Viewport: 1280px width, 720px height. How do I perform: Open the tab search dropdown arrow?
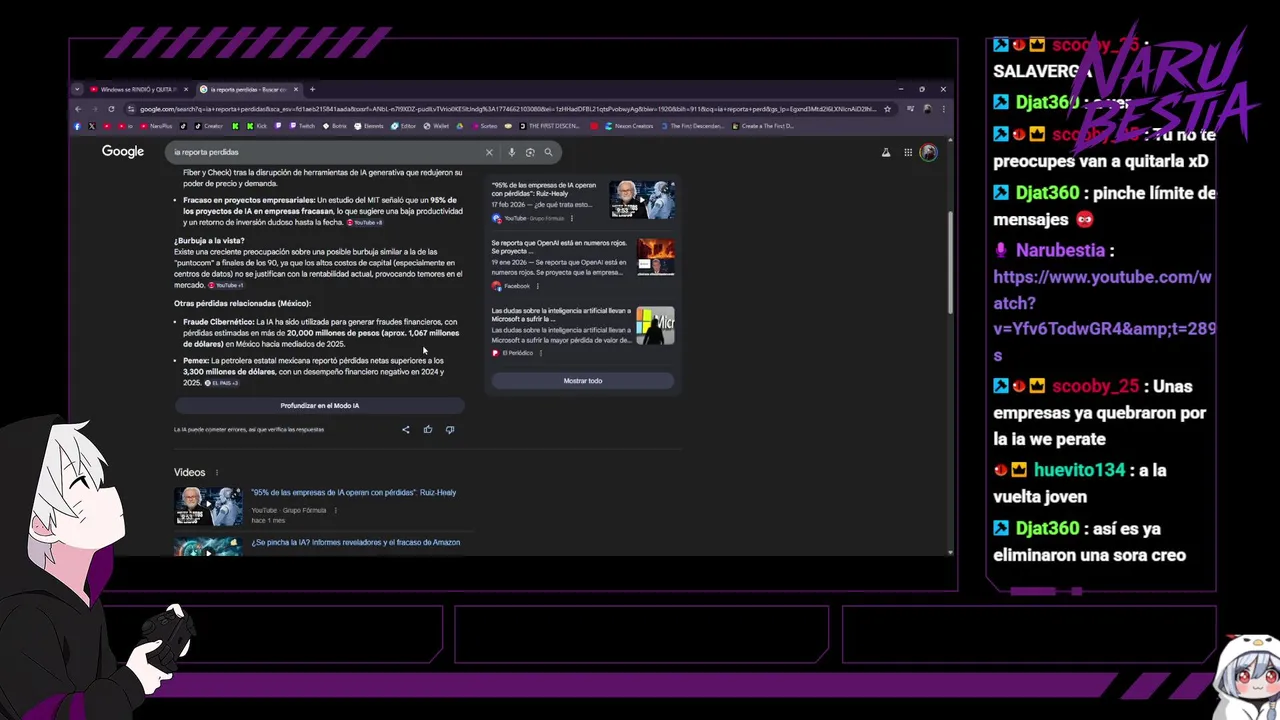tap(77, 89)
